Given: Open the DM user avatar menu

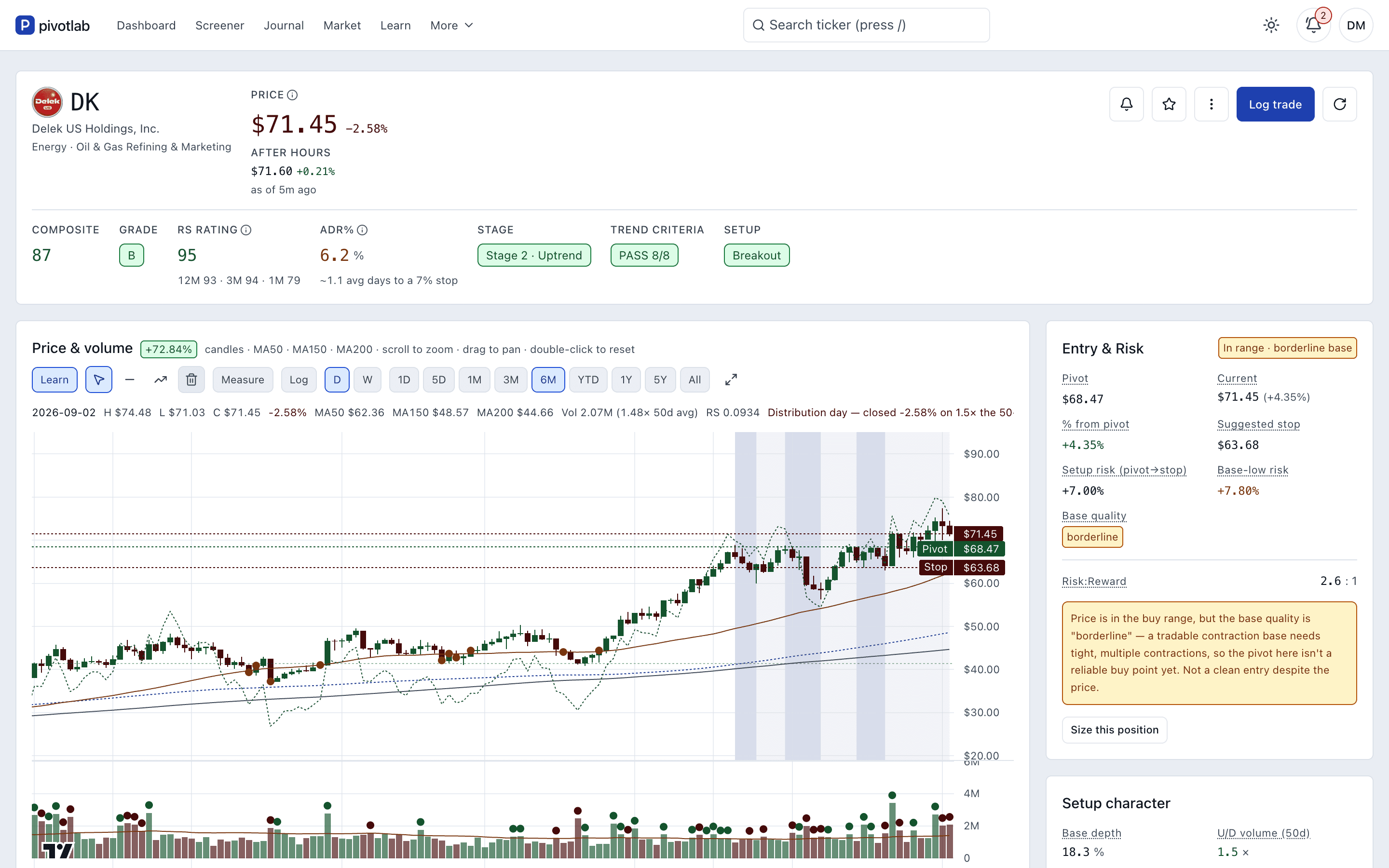Looking at the screenshot, I should 1356,25.
